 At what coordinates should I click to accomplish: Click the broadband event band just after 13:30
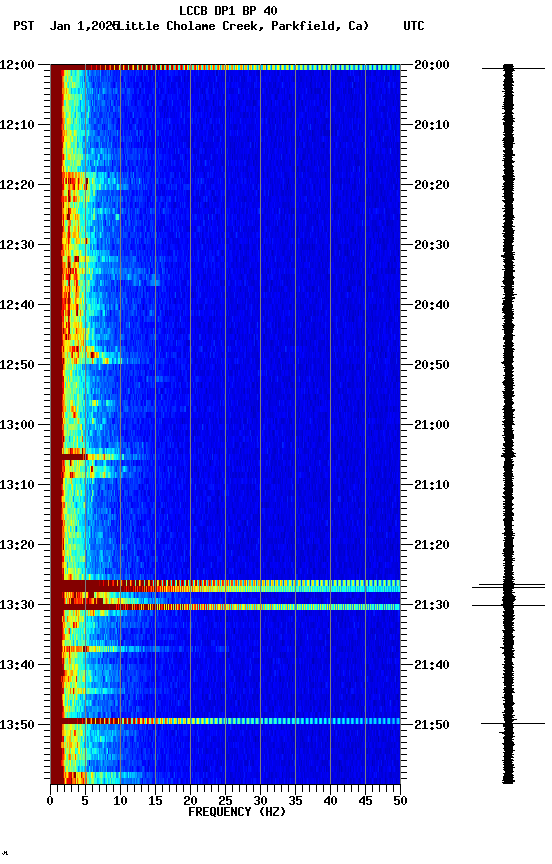pos(225,607)
